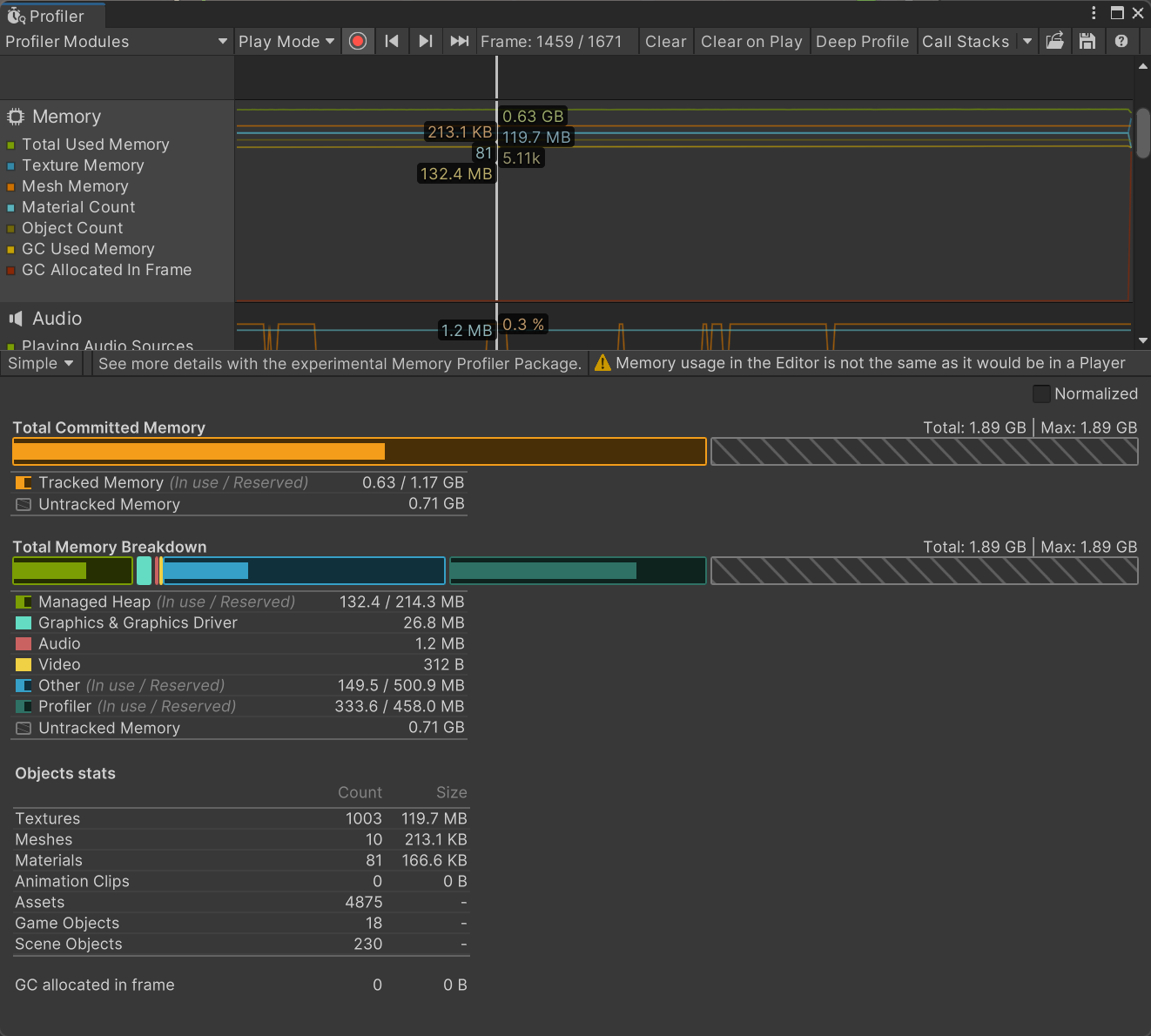Viewport: 1151px width, 1036px height.
Task: Toggle GC Used Memory chart series
Action: coord(11,250)
